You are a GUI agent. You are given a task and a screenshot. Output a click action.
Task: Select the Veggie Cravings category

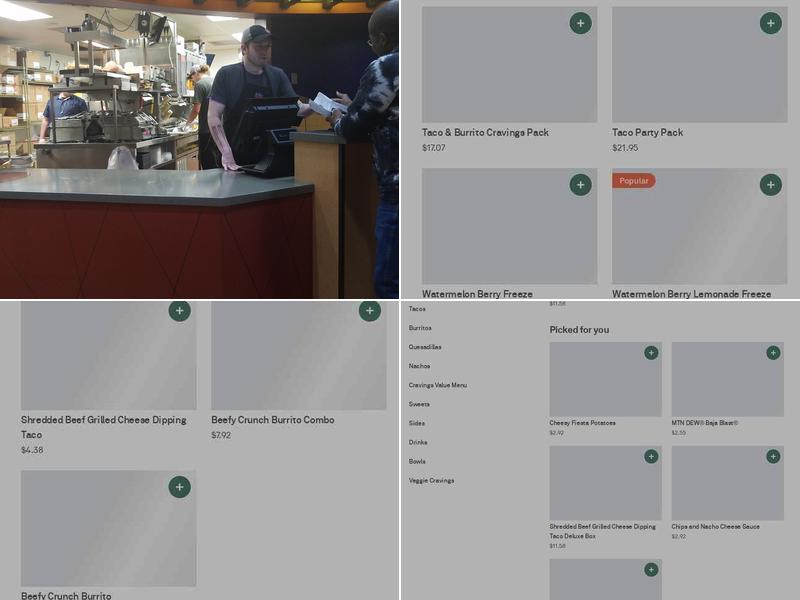tap(431, 480)
